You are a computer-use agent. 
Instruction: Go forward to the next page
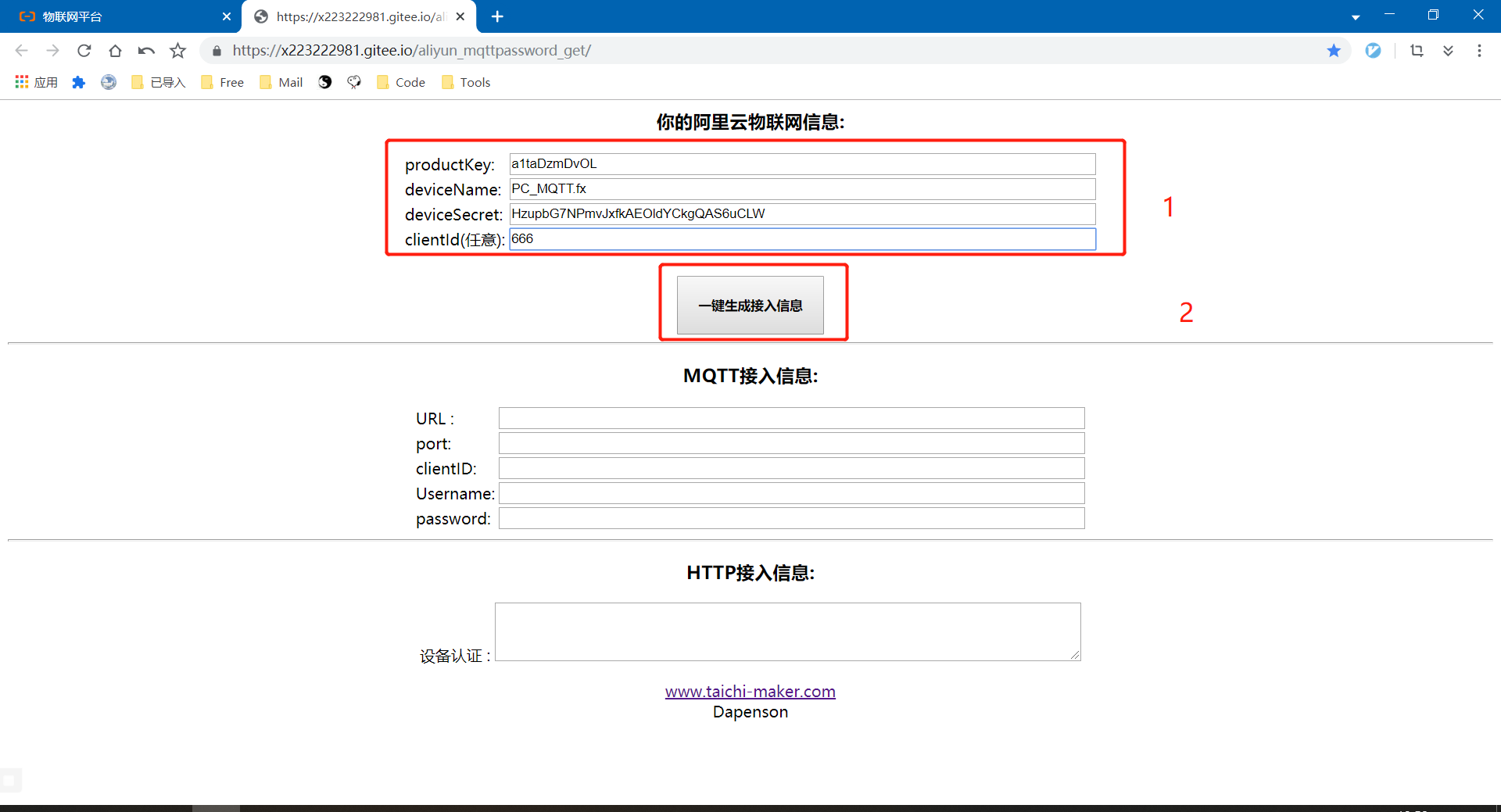(52, 51)
